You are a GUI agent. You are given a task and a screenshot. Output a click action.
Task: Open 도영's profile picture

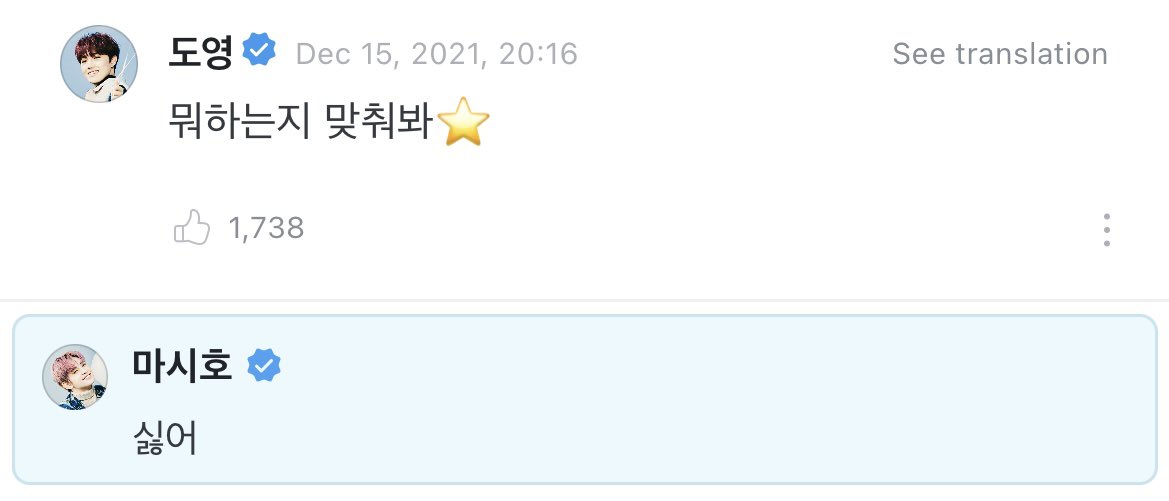(x=99, y=64)
